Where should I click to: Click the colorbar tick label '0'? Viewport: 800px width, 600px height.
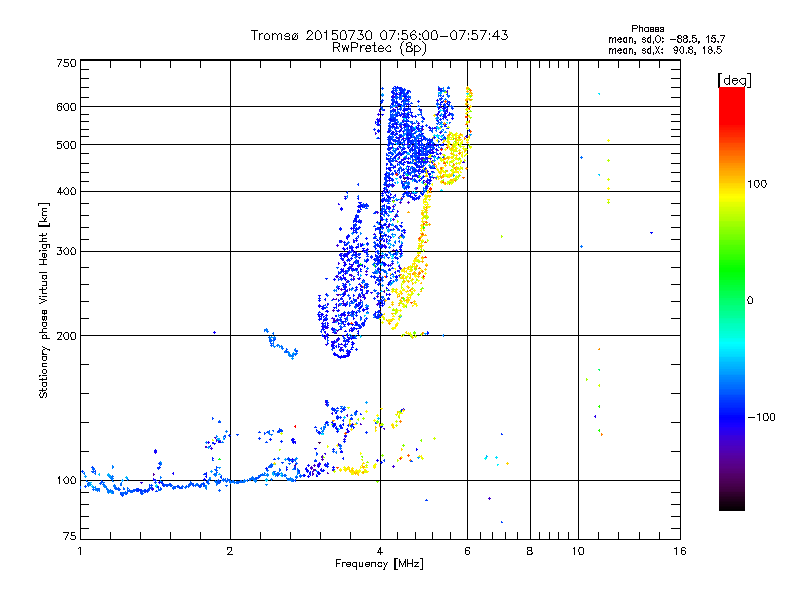[x=750, y=301]
